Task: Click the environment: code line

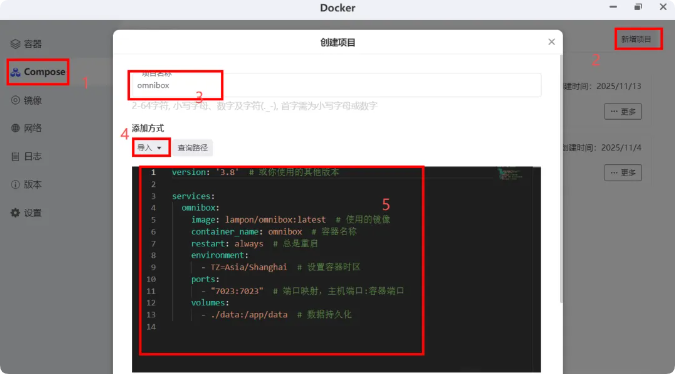Action: (x=220, y=255)
